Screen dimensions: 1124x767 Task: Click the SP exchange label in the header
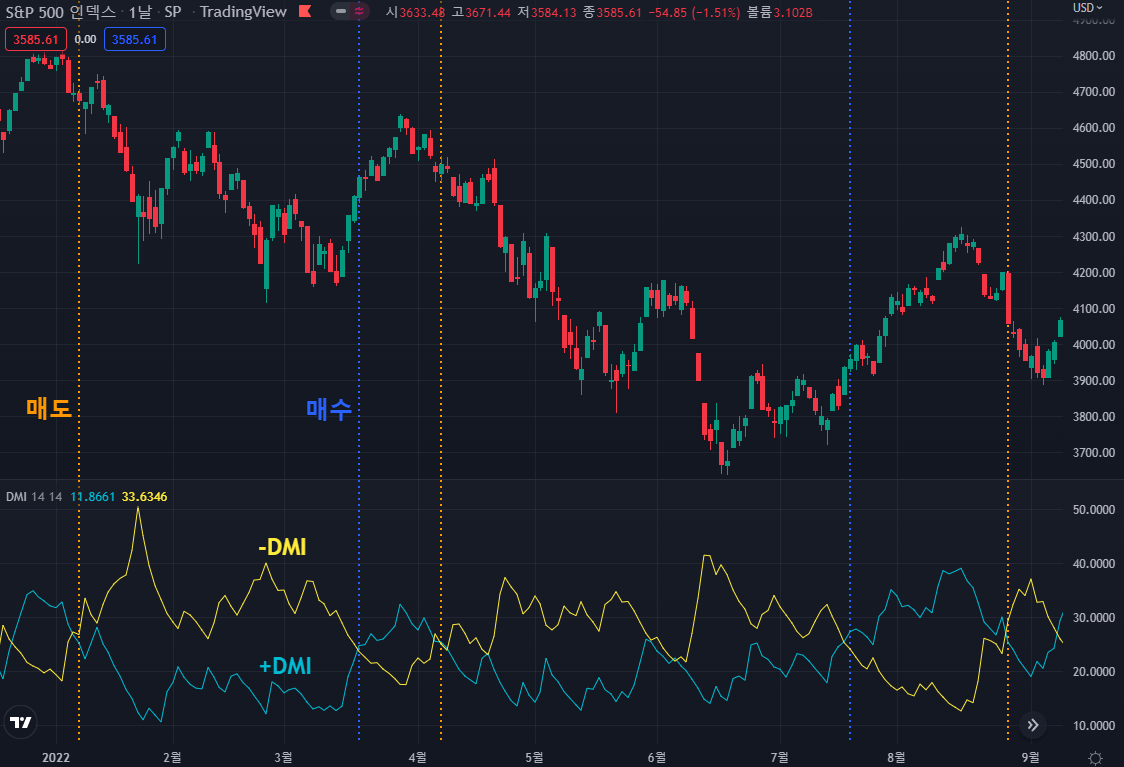click(x=173, y=11)
